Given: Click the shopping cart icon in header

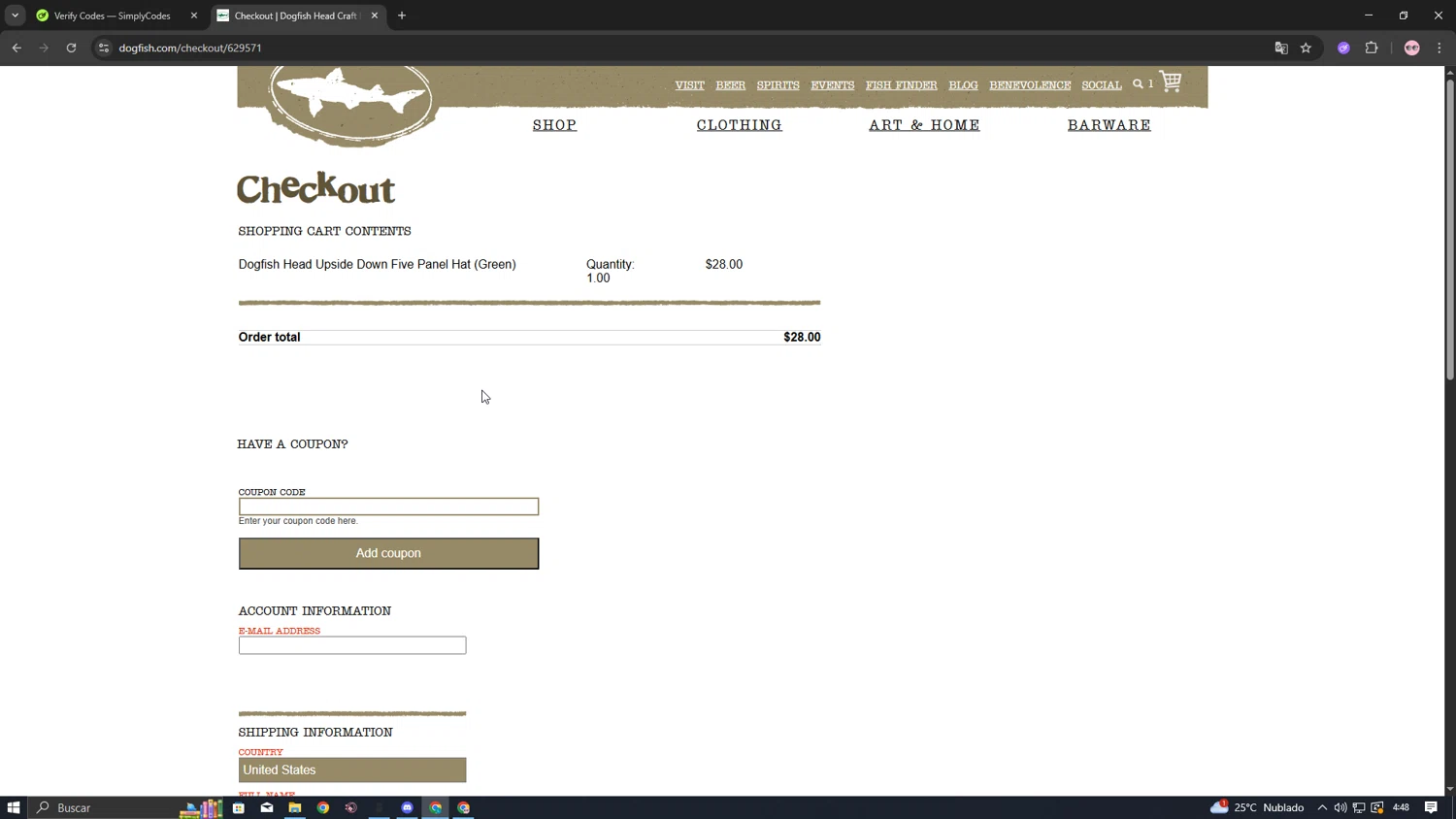Looking at the screenshot, I should click(1171, 82).
